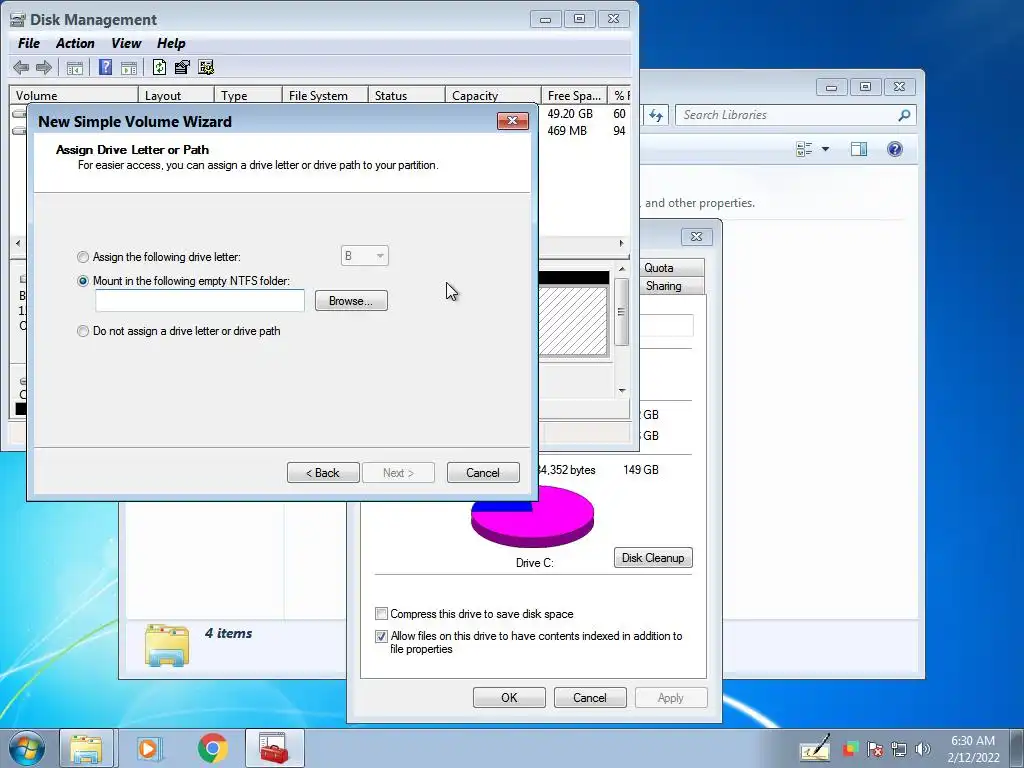The width and height of the screenshot is (1024, 768).
Task: Uncheck Allow files on this drive to be indexed
Action: pyautogui.click(x=381, y=636)
